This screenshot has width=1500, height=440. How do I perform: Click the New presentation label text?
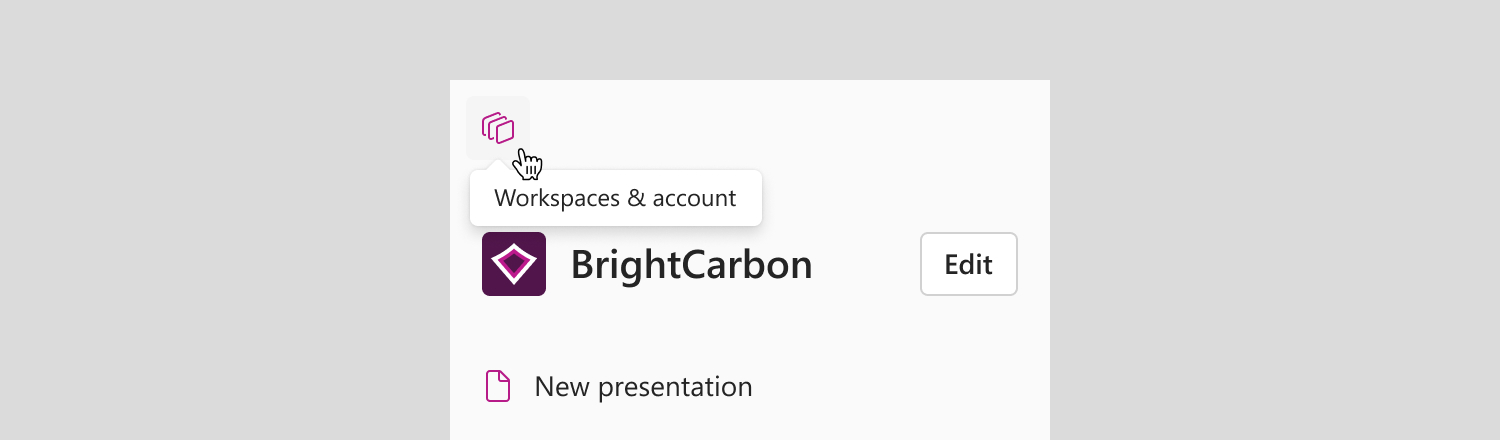643,387
